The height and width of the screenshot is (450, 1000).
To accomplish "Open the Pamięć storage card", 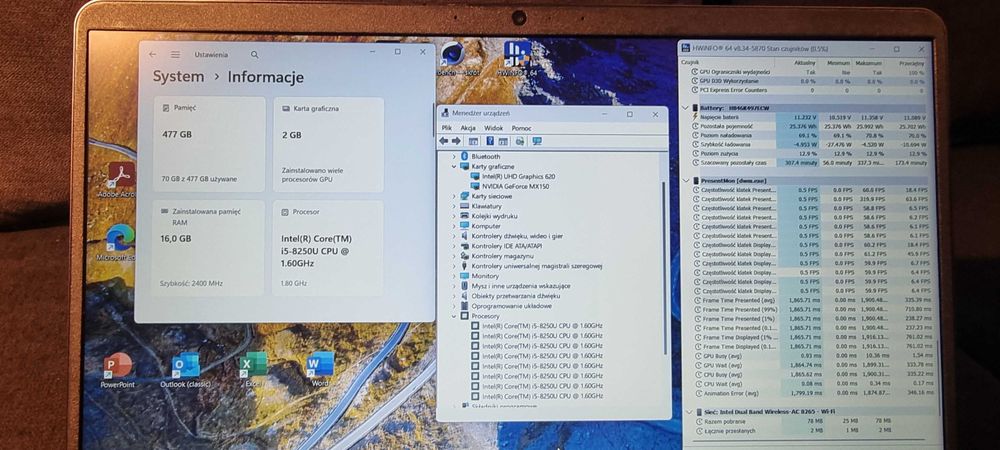I will [x=209, y=145].
